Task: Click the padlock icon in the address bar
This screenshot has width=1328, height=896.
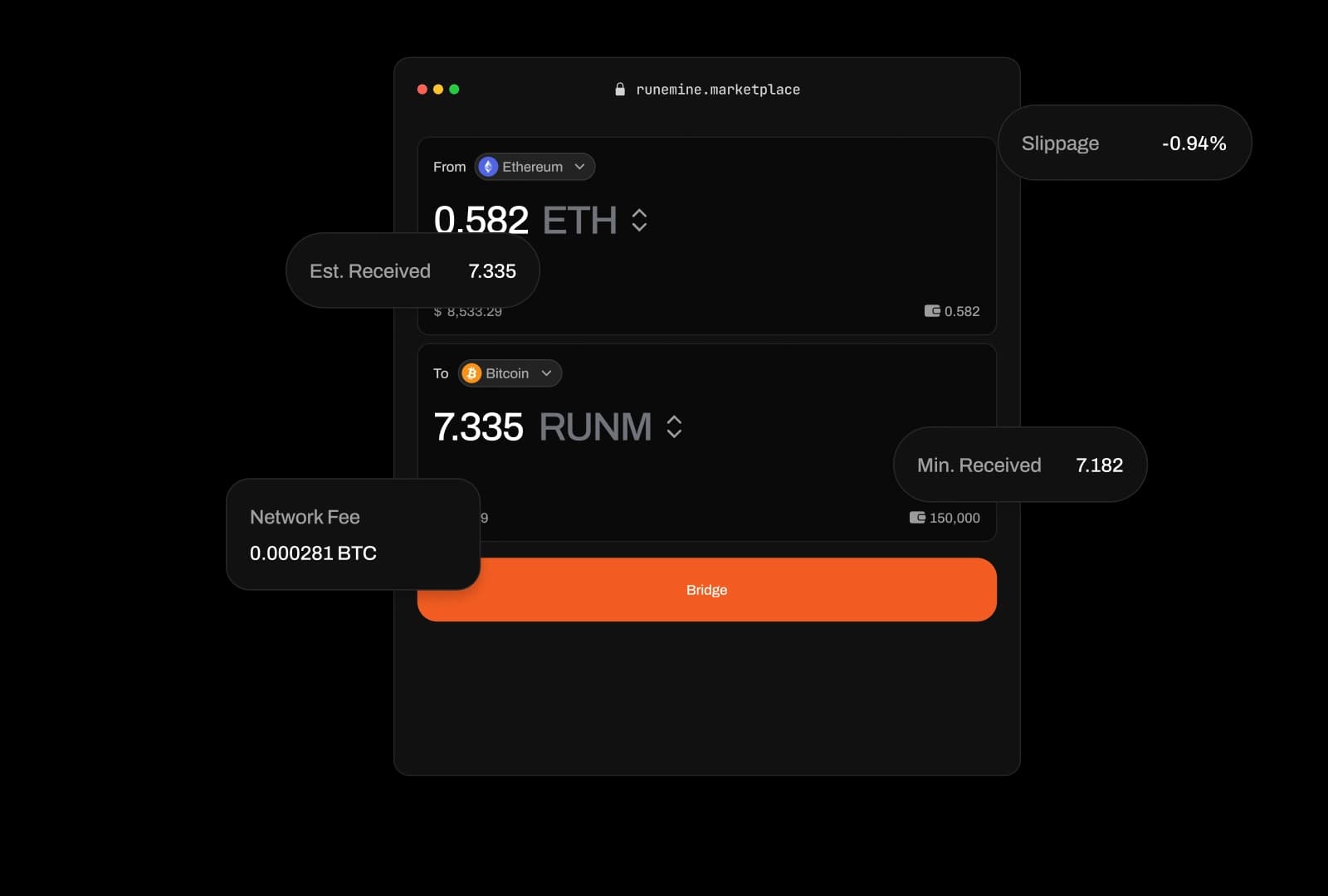Action: point(619,89)
